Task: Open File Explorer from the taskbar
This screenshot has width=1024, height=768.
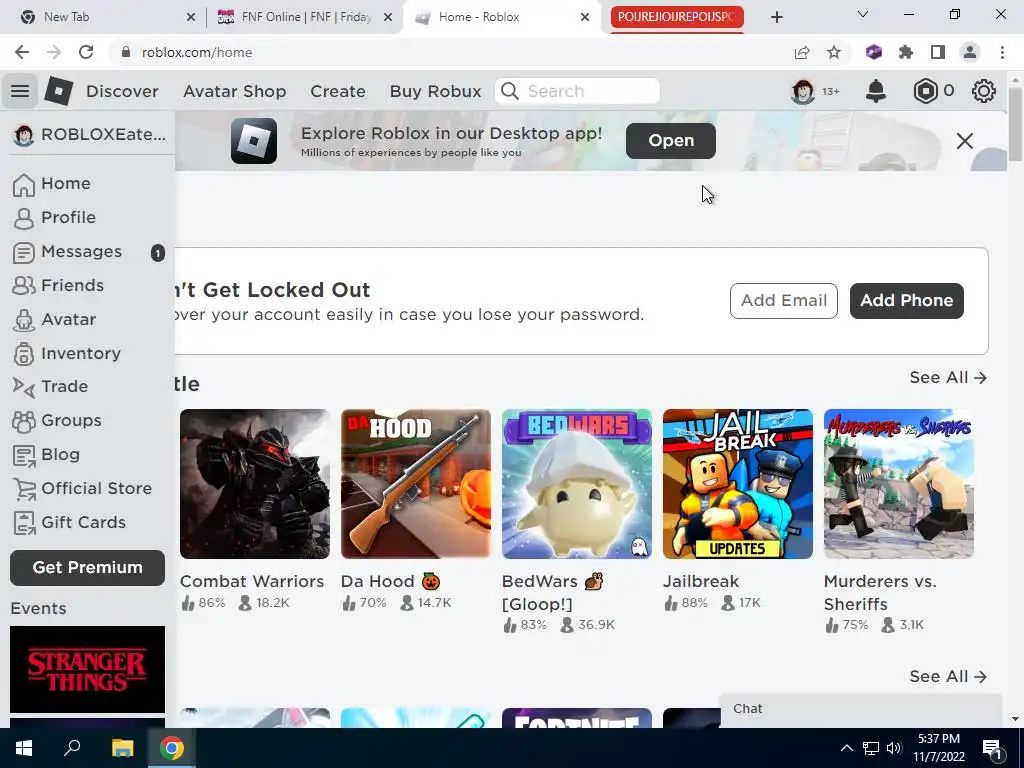Action: pos(122,748)
